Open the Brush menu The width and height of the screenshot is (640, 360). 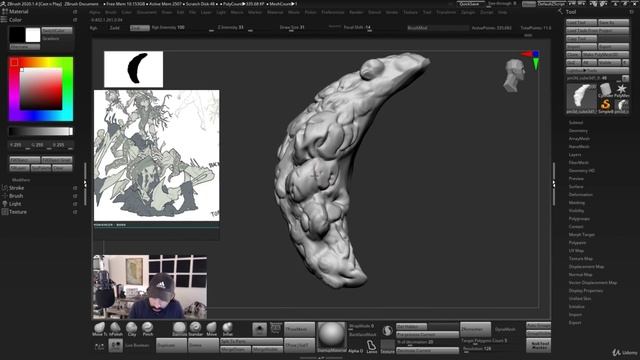(110, 12)
